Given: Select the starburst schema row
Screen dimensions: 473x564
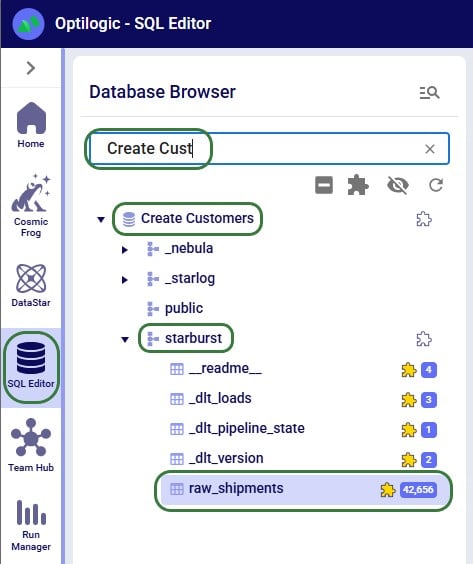Looking at the screenshot, I should point(194,338).
